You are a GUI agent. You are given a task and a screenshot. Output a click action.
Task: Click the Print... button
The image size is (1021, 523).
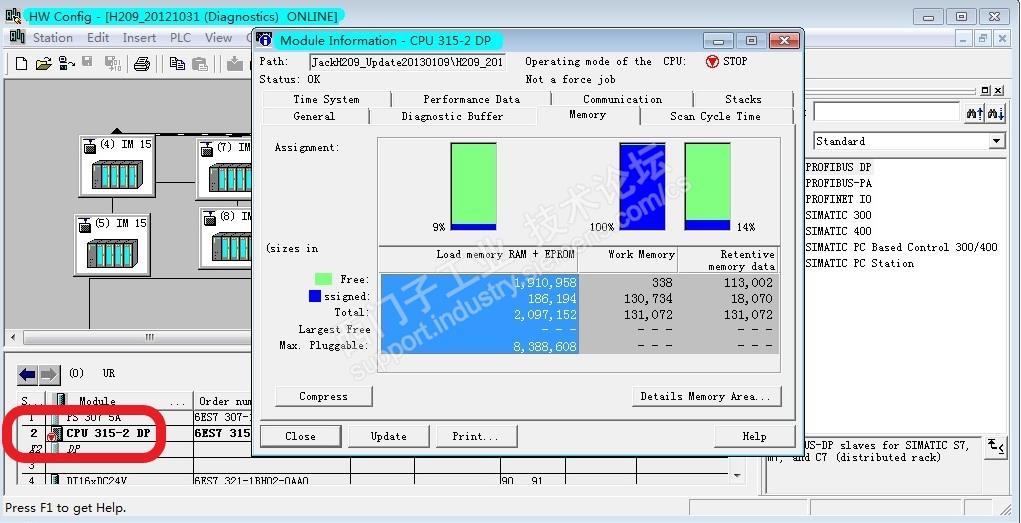pos(476,436)
